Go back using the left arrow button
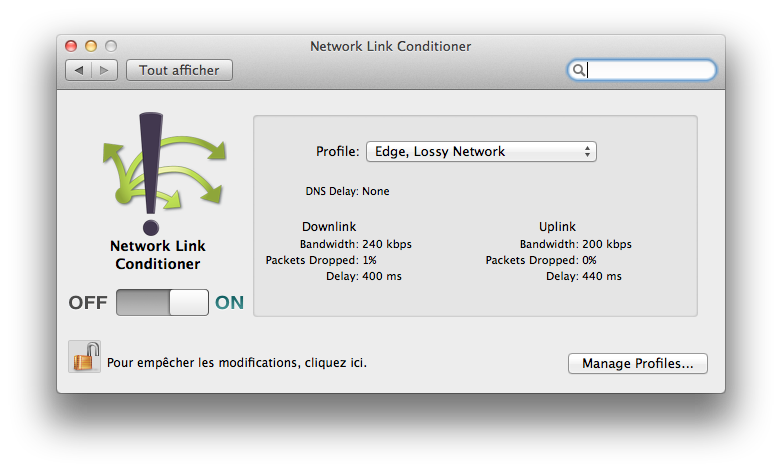 click(x=78, y=70)
